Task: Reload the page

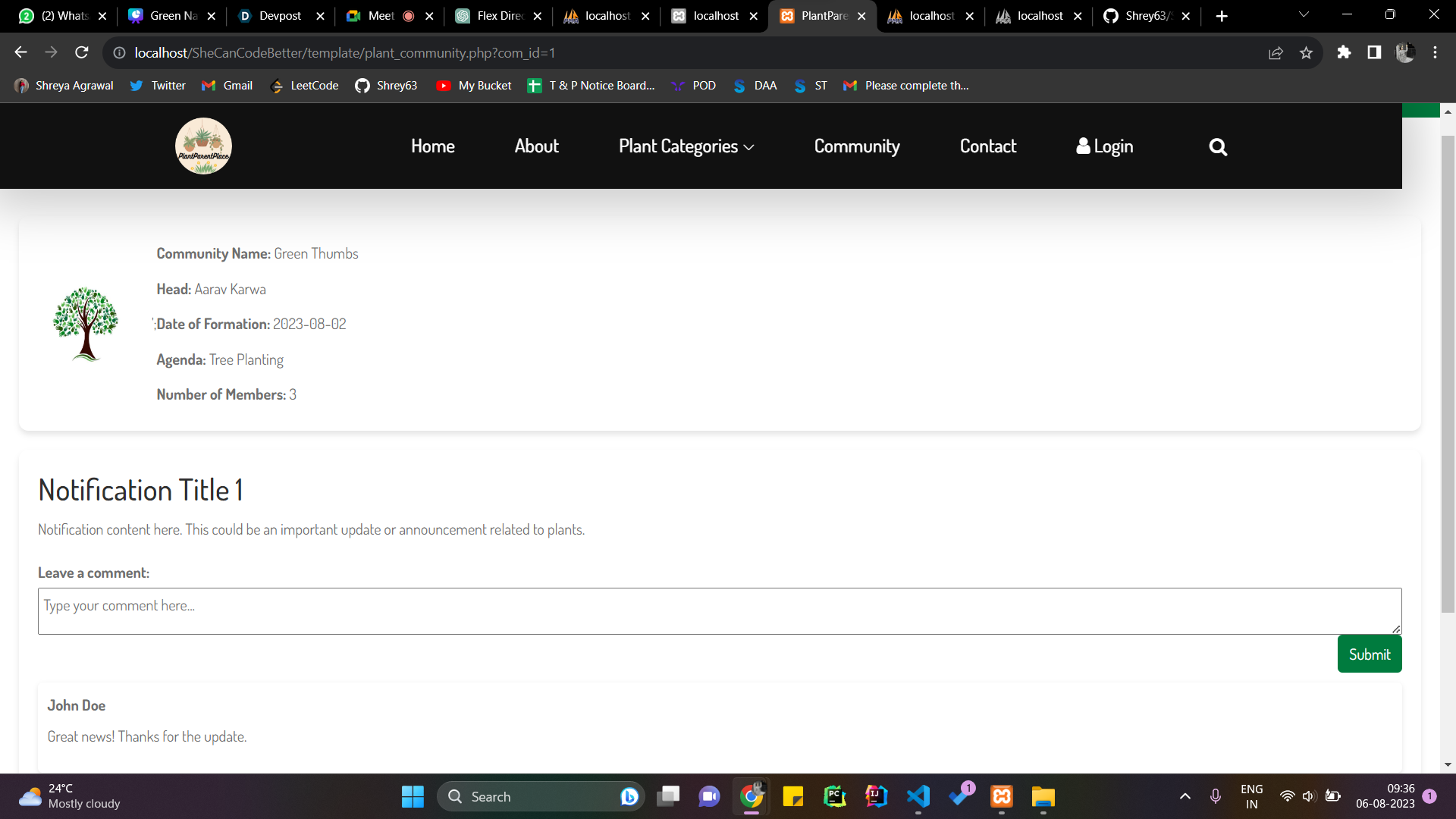Action: point(82,53)
